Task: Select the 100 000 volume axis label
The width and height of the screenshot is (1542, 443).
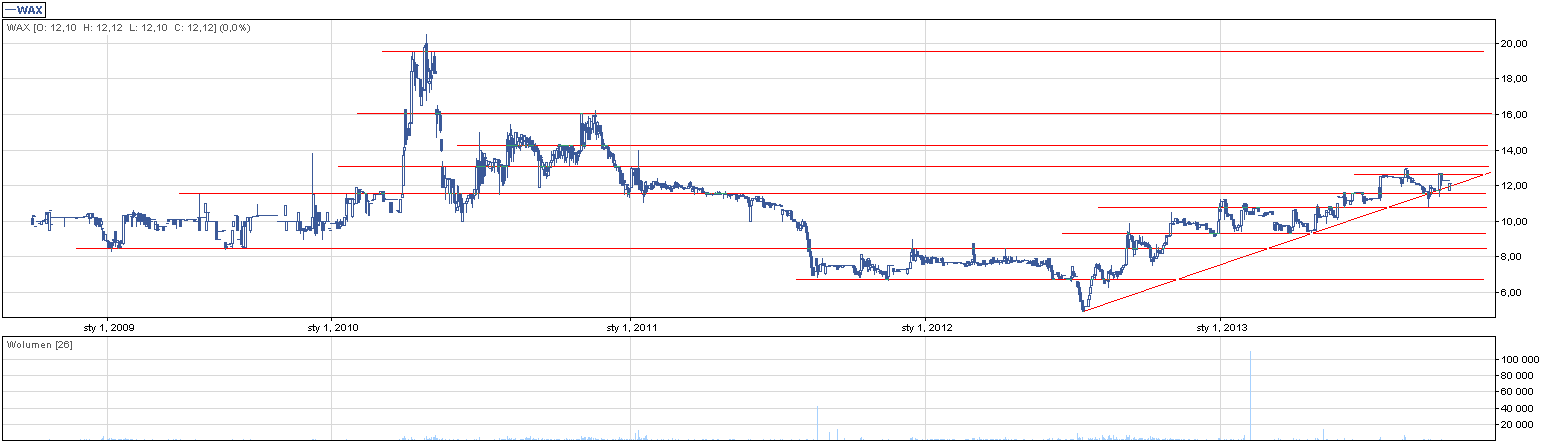Action: tap(1518, 359)
